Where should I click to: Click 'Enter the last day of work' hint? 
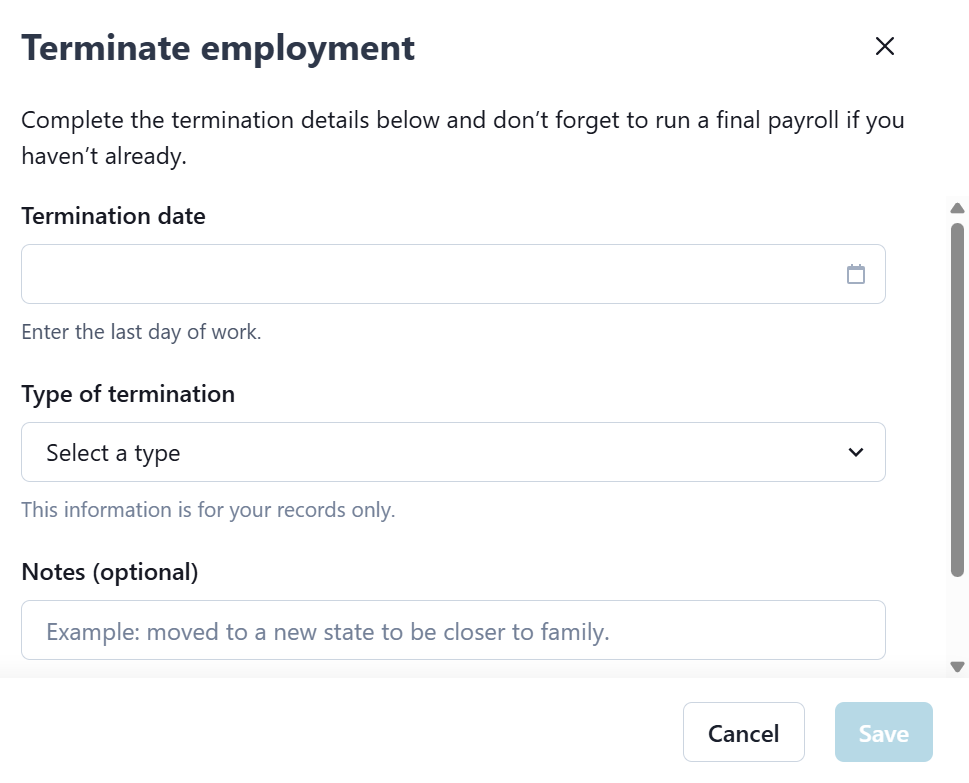tap(141, 332)
